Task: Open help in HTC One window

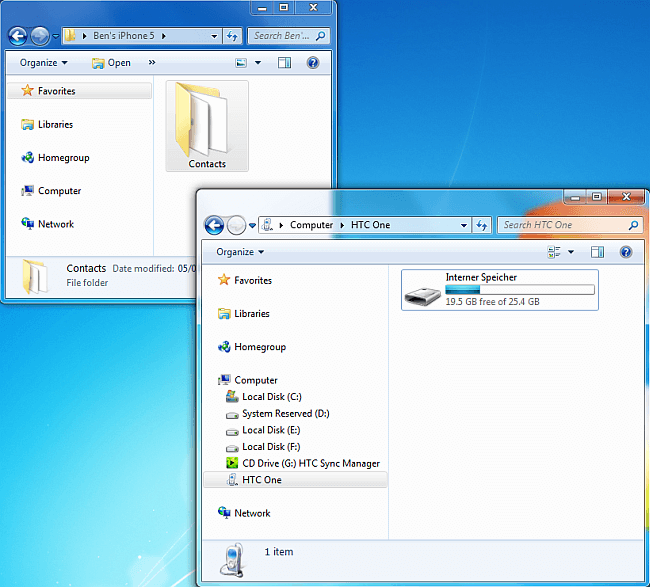Action: [x=626, y=252]
